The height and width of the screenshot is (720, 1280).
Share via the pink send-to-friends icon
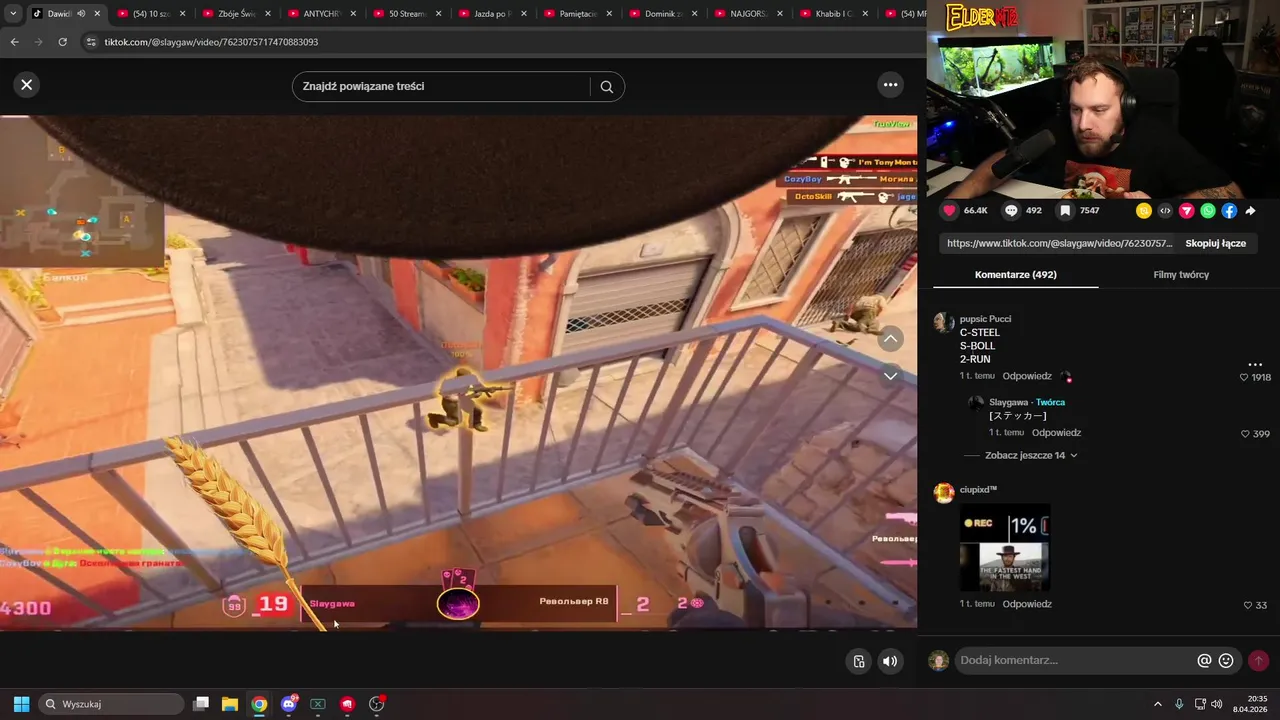pyautogui.click(x=1186, y=211)
